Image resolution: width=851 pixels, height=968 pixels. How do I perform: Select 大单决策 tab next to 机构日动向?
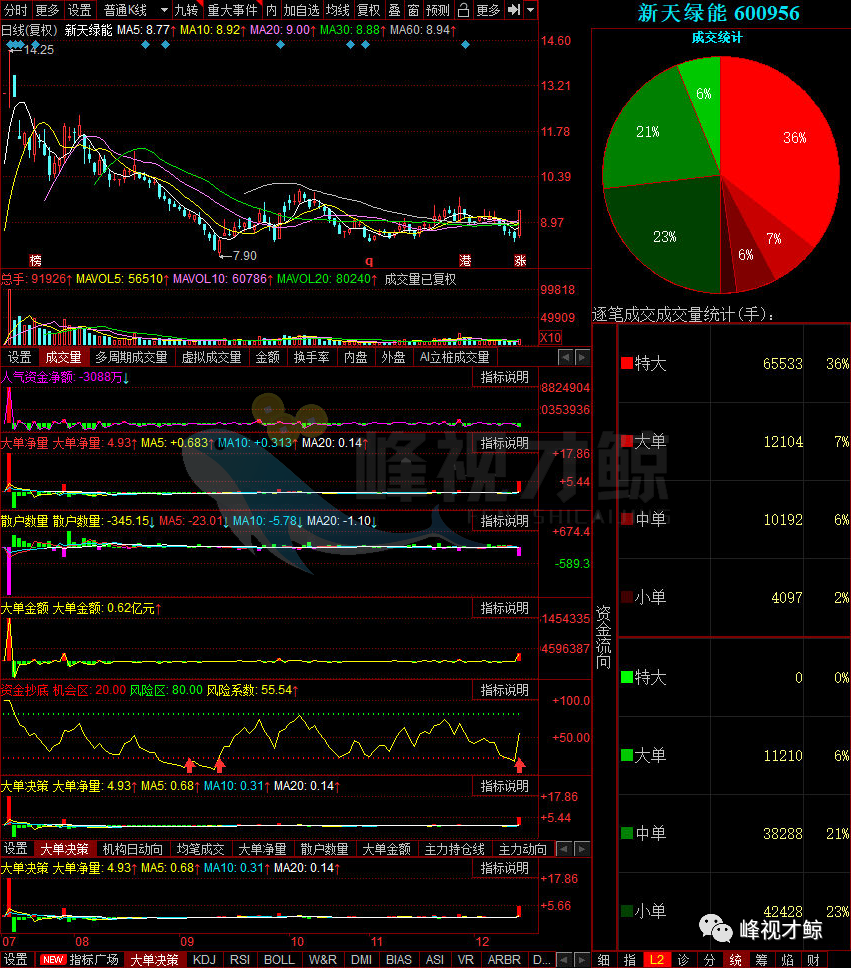pyautogui.click(x=64, y=849)
